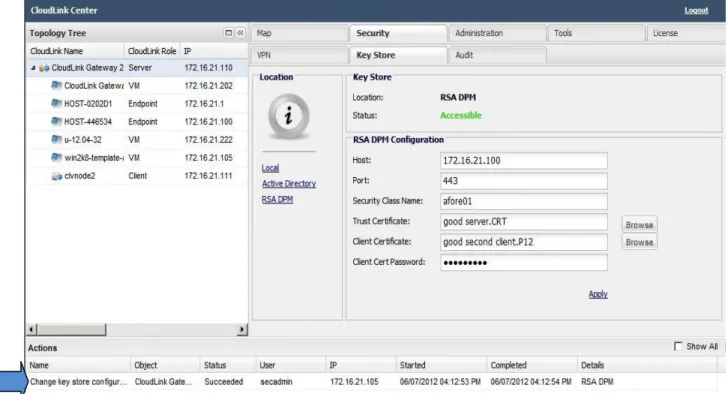Click the HOST-0202D1 endpoint icon
The image size is (728, 394).
(57, 103)
